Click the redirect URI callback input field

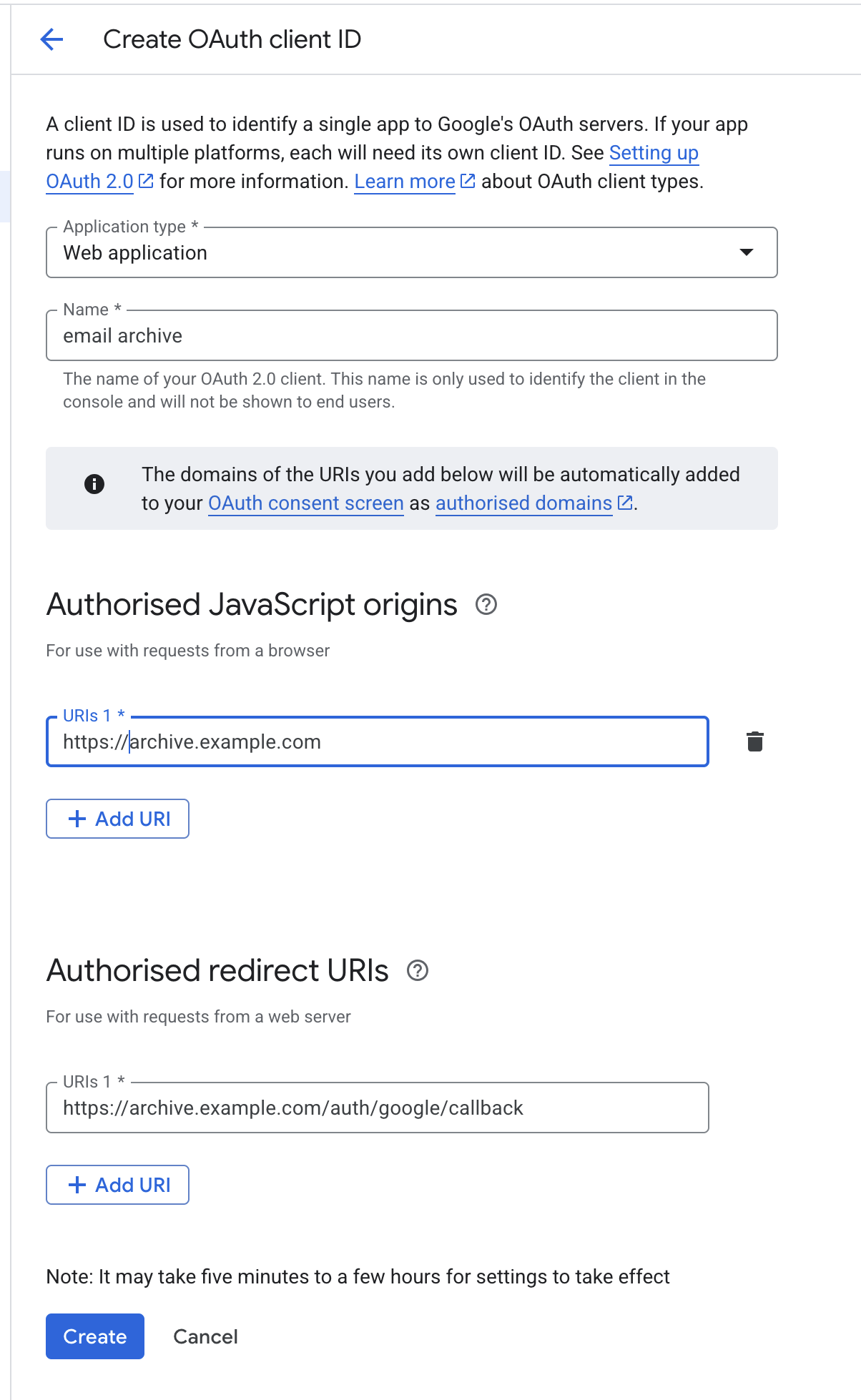(378, 1108)
